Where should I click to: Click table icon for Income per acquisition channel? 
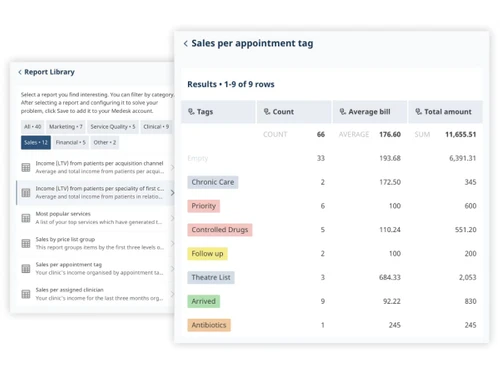pyautogui.click(x=26, y=167)
